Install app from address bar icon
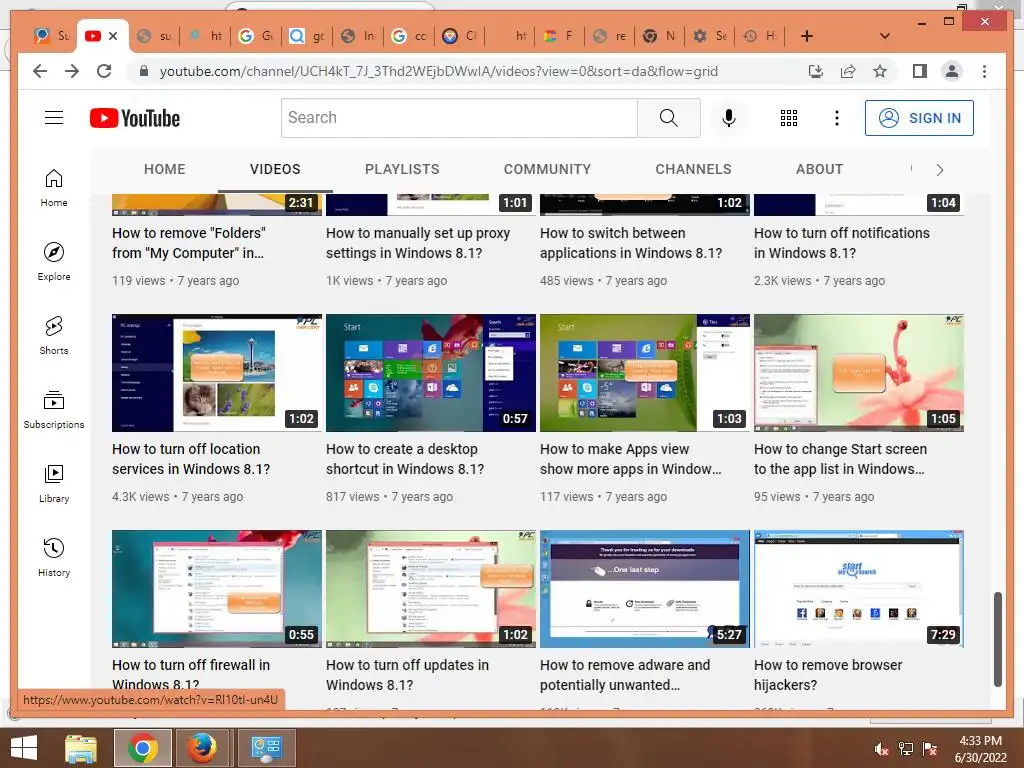The height and width of the screenshot is (768, 1024). (816, 71)
